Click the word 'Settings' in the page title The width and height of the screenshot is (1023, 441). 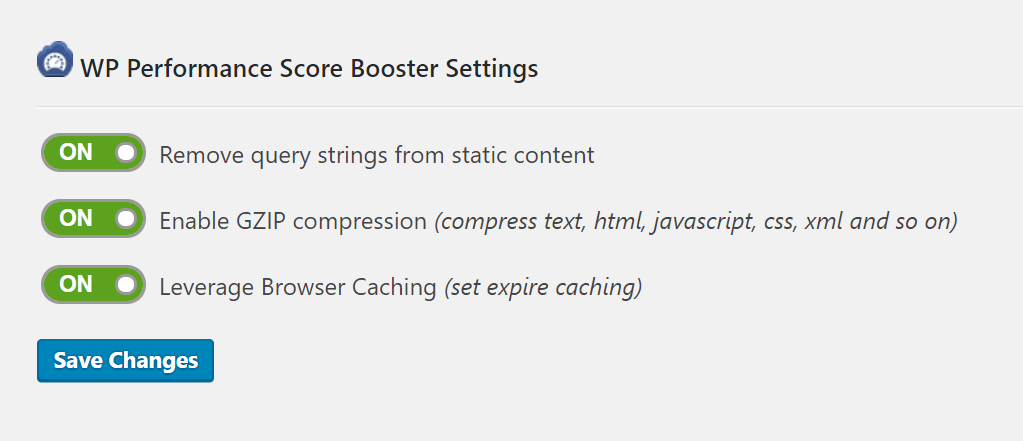click(492, 69)
